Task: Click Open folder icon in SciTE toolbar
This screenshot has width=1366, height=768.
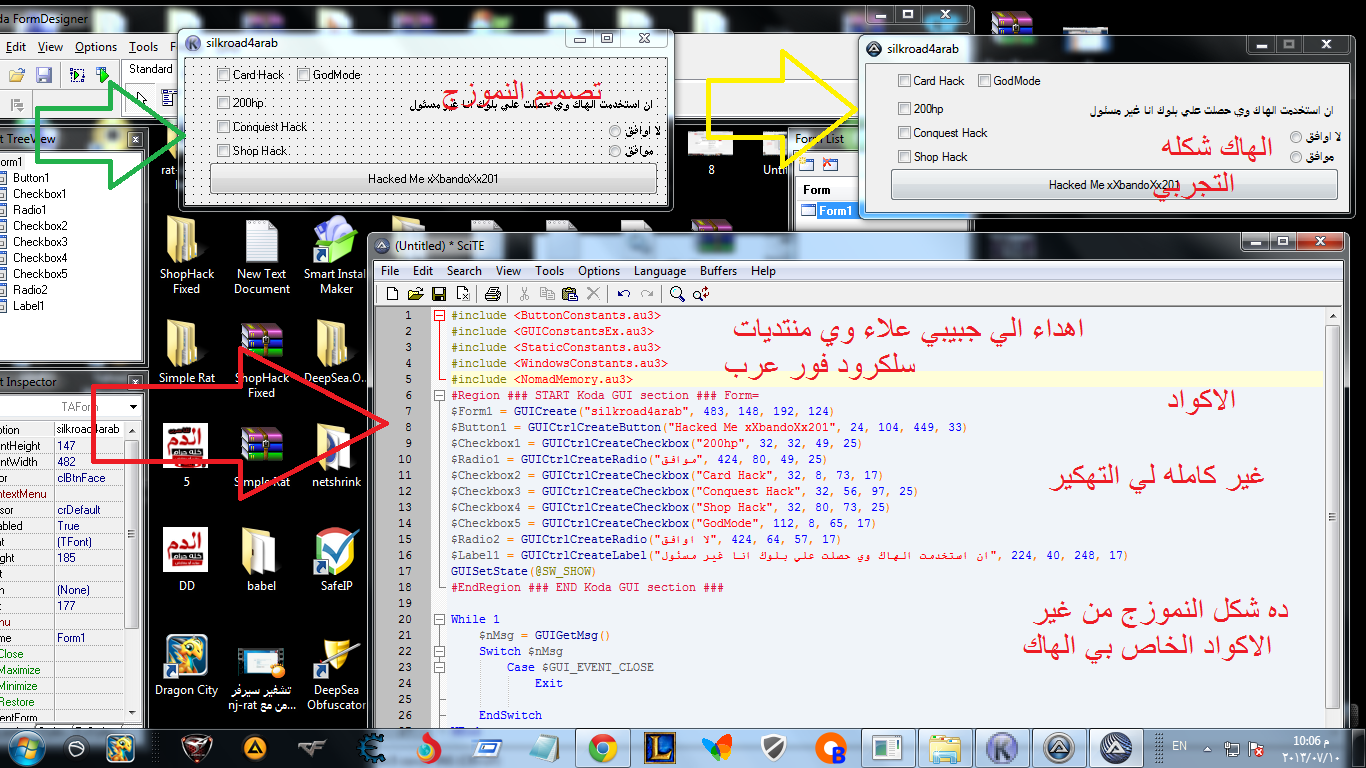Action: [x=416, y=294]
